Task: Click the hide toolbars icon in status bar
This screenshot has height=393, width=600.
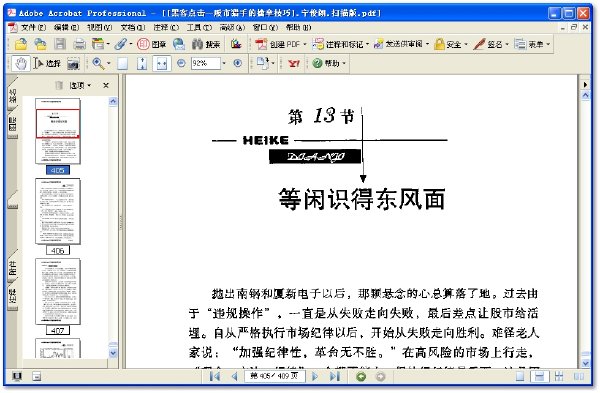Action: point(36,377)
